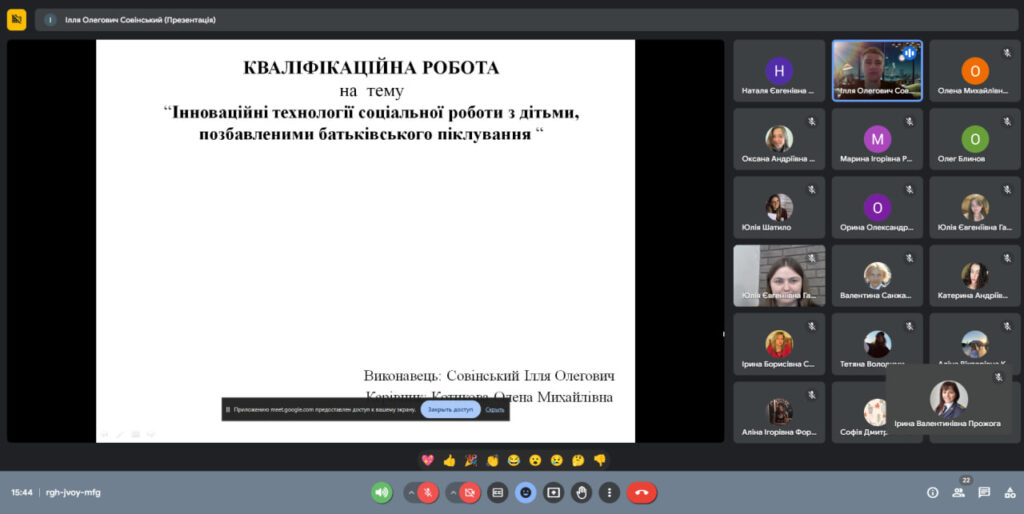Open the three-dot more options menu

tap(609, 492)
